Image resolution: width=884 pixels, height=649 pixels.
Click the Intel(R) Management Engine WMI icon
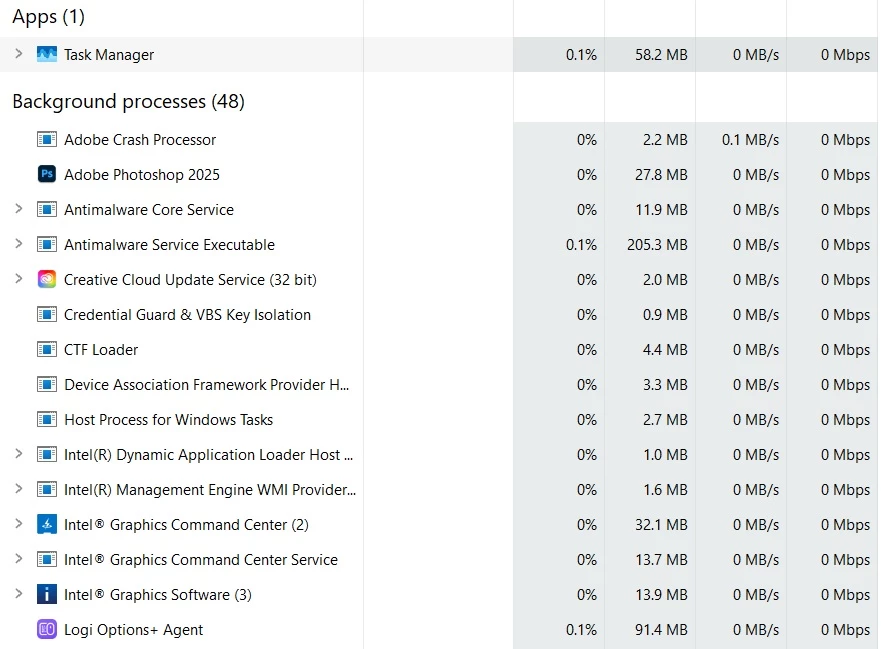point(47,489)
